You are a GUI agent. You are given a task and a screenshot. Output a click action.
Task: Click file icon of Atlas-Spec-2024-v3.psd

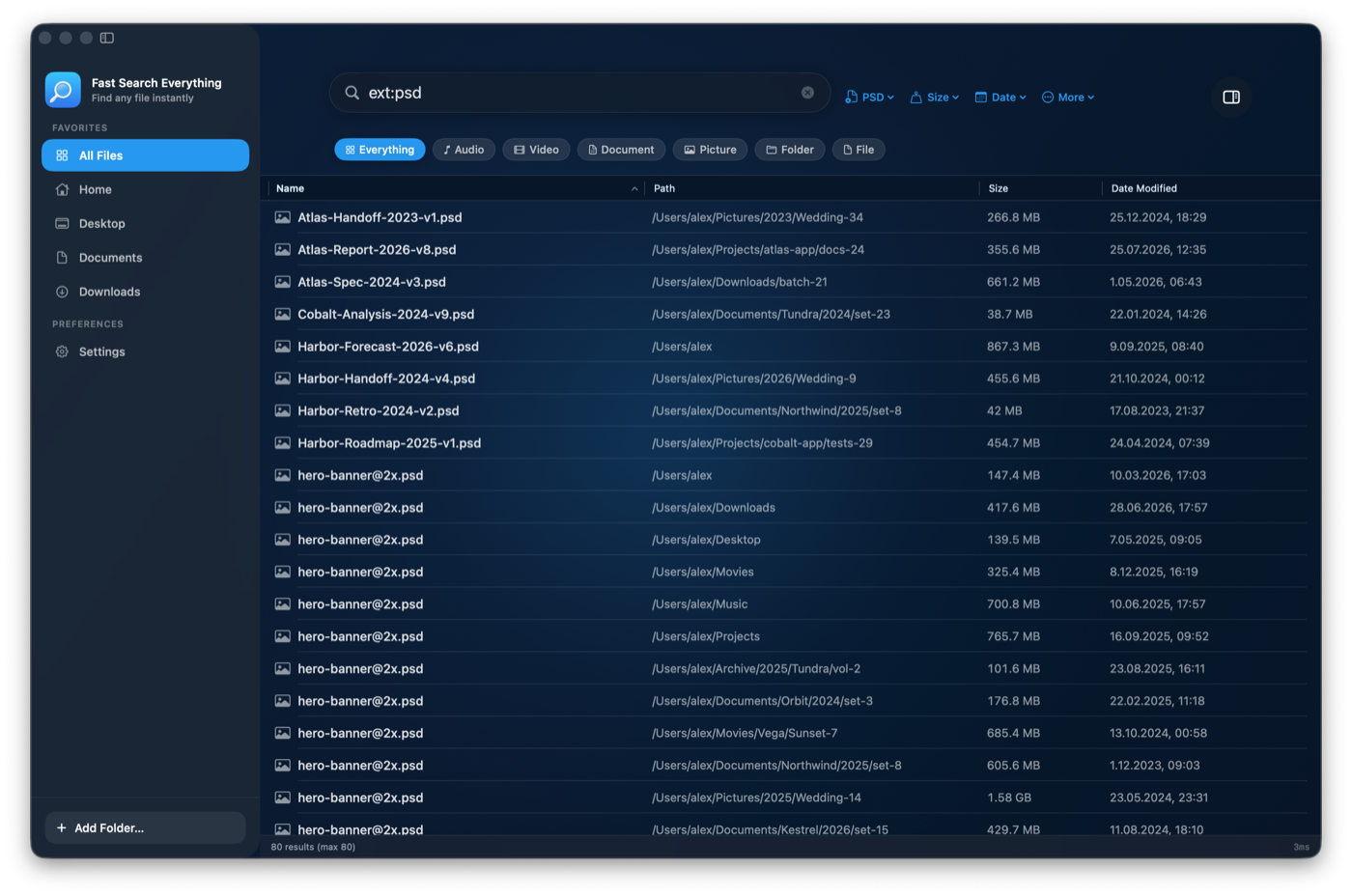[x=283, y=282]
